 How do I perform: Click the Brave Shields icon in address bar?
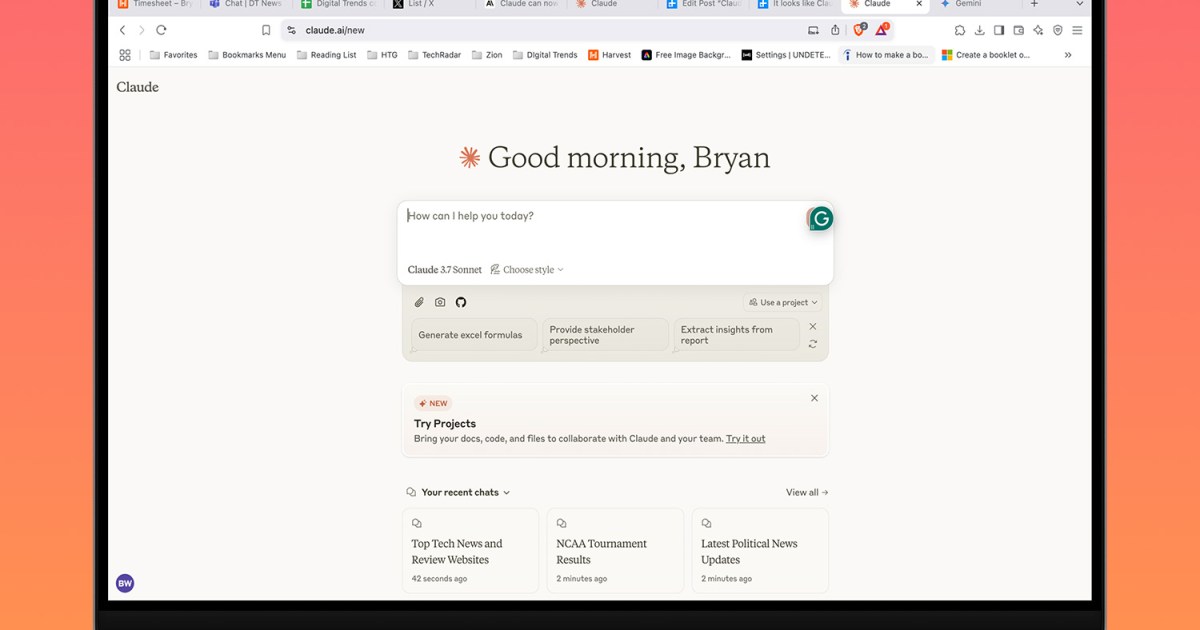click(x=858, y=30)
